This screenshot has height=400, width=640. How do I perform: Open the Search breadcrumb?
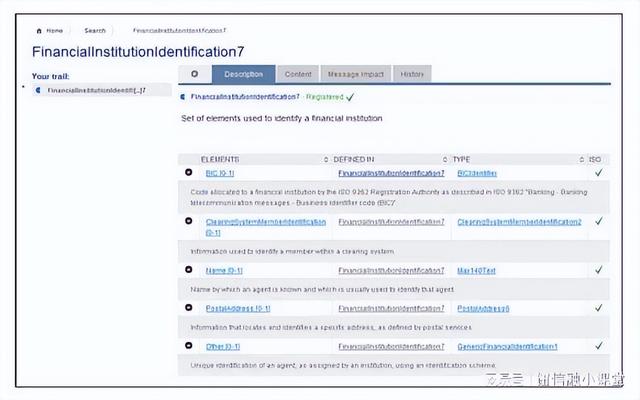pyautogui.click(x=95, y=31)
